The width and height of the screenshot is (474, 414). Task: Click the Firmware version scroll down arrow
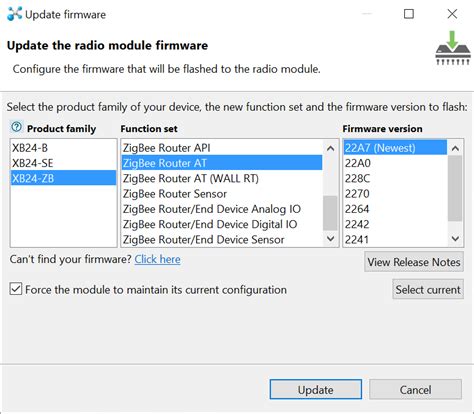[455, 239]
